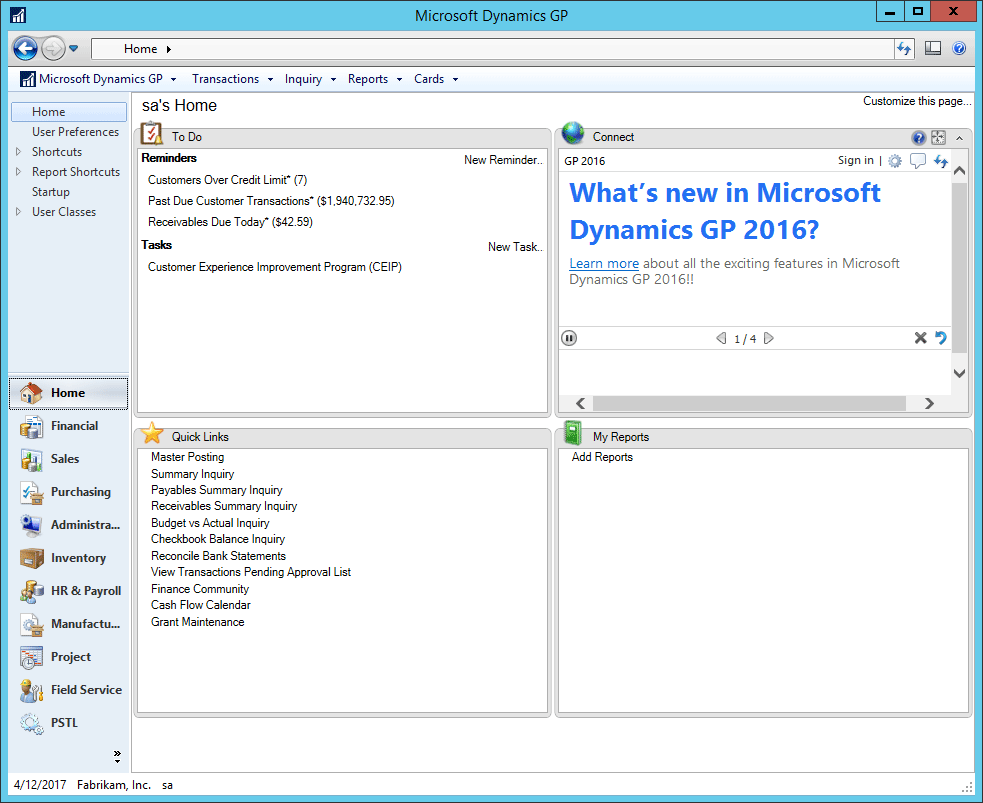
Task: Open the PSTL module icon
Action: pyautogui.click(x=31, y=723)
